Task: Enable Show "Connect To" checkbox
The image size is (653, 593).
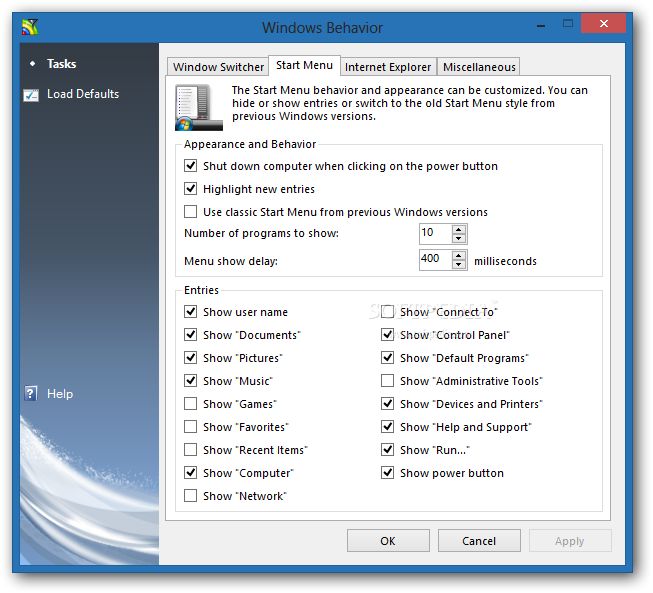Action: 388,311
